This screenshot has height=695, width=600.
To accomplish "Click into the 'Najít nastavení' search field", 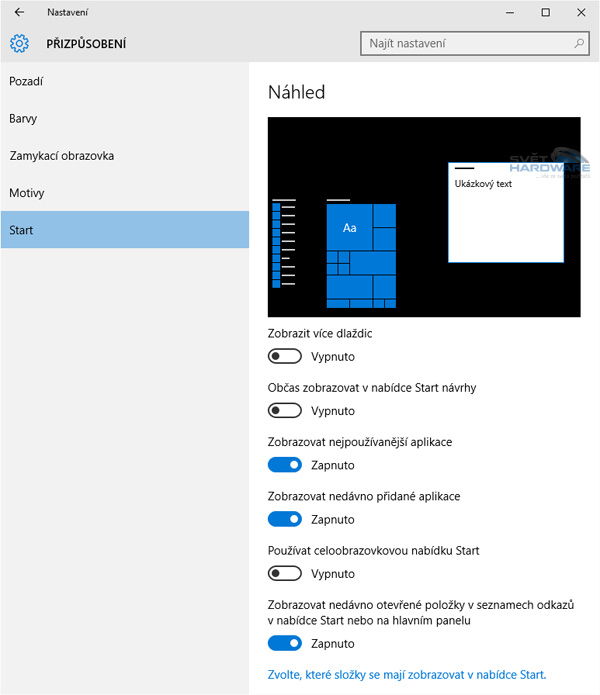I will pos(464,44).
